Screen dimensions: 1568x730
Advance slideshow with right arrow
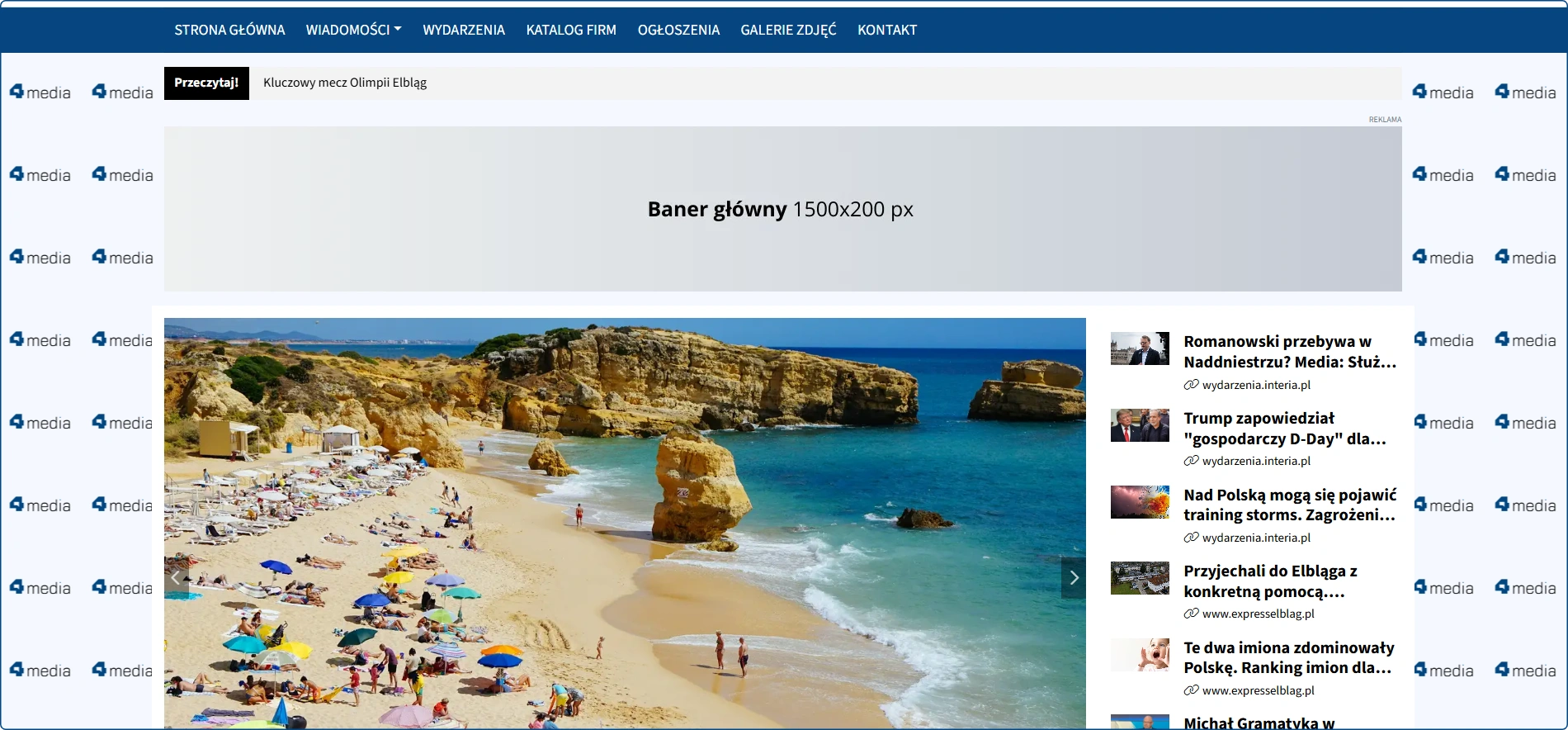[1074, 578]
